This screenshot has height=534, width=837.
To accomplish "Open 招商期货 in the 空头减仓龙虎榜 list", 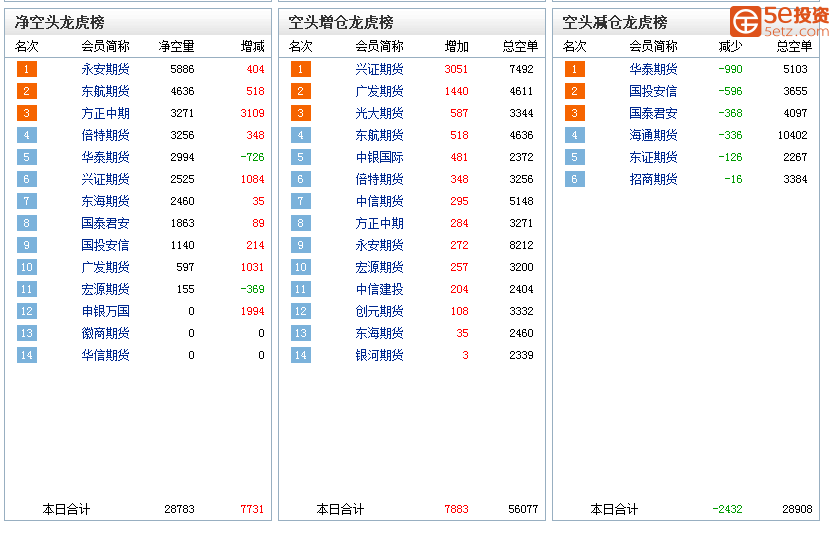I will point(653,179).
